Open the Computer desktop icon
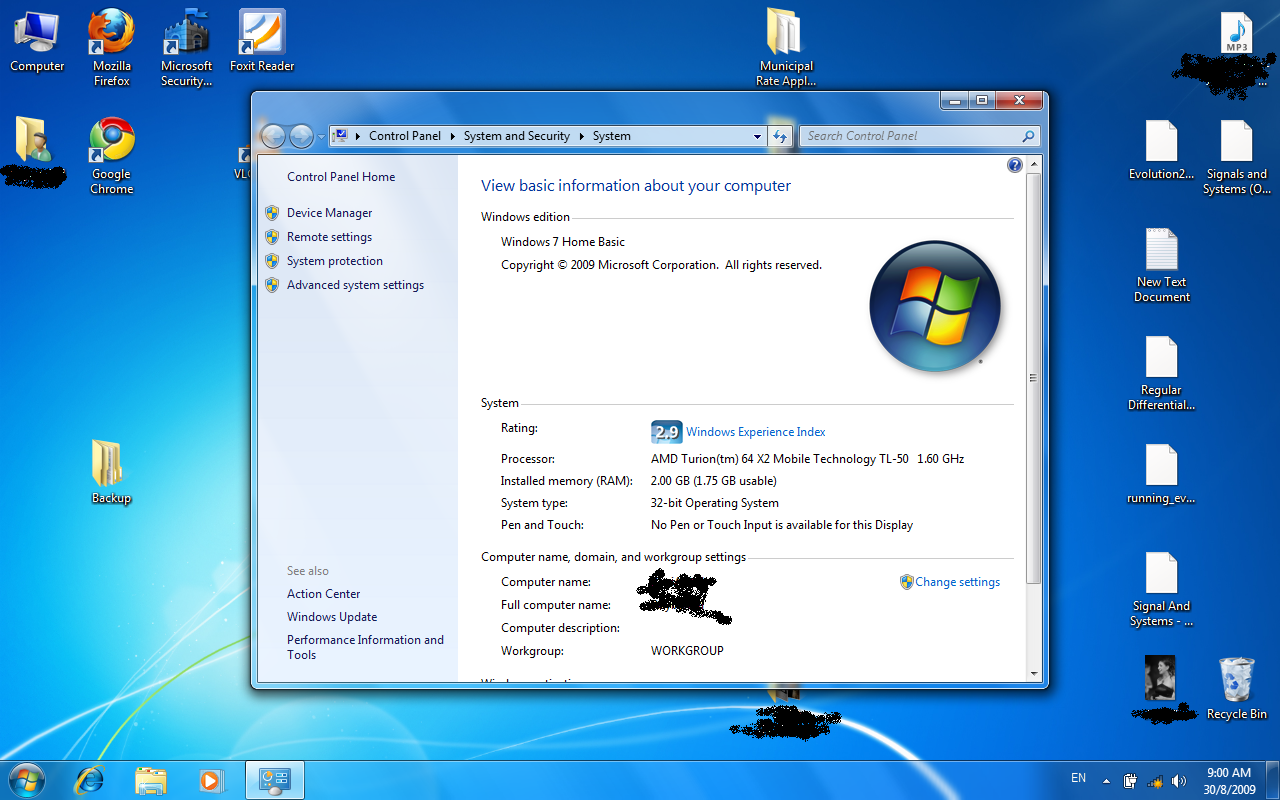1280x800 pixels. [37, 30]
